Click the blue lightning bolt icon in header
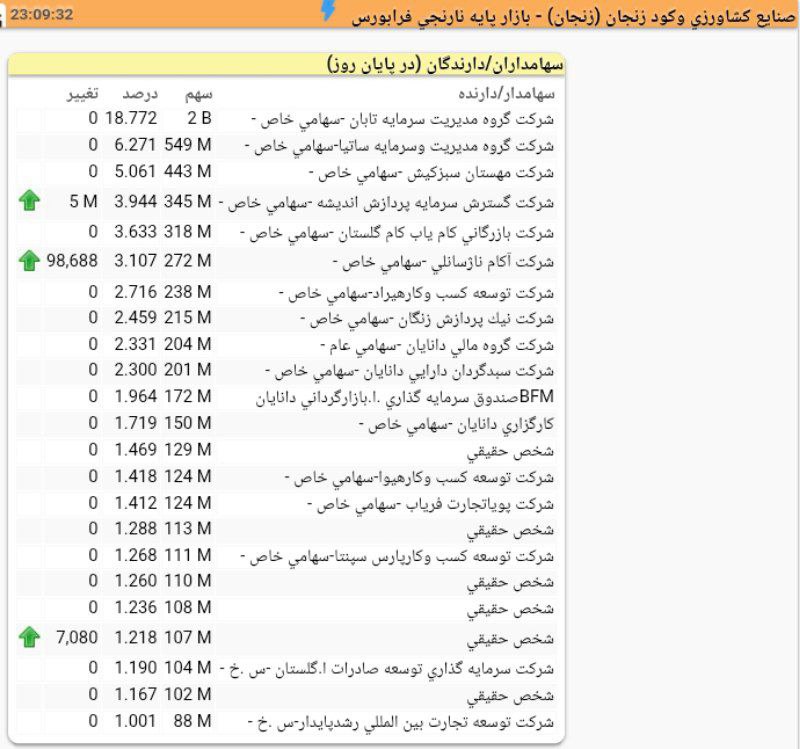The height and width of the screenshot is (749, 800). 328,11
